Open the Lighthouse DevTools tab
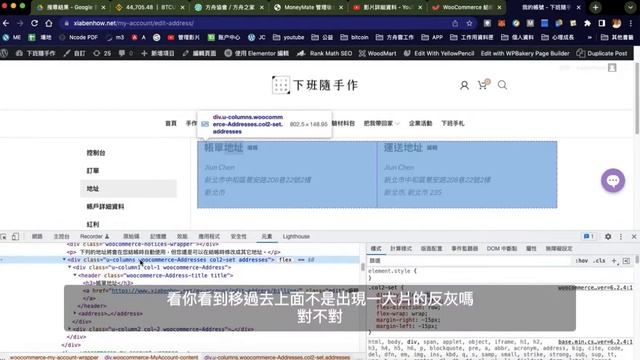 (296, 236)
